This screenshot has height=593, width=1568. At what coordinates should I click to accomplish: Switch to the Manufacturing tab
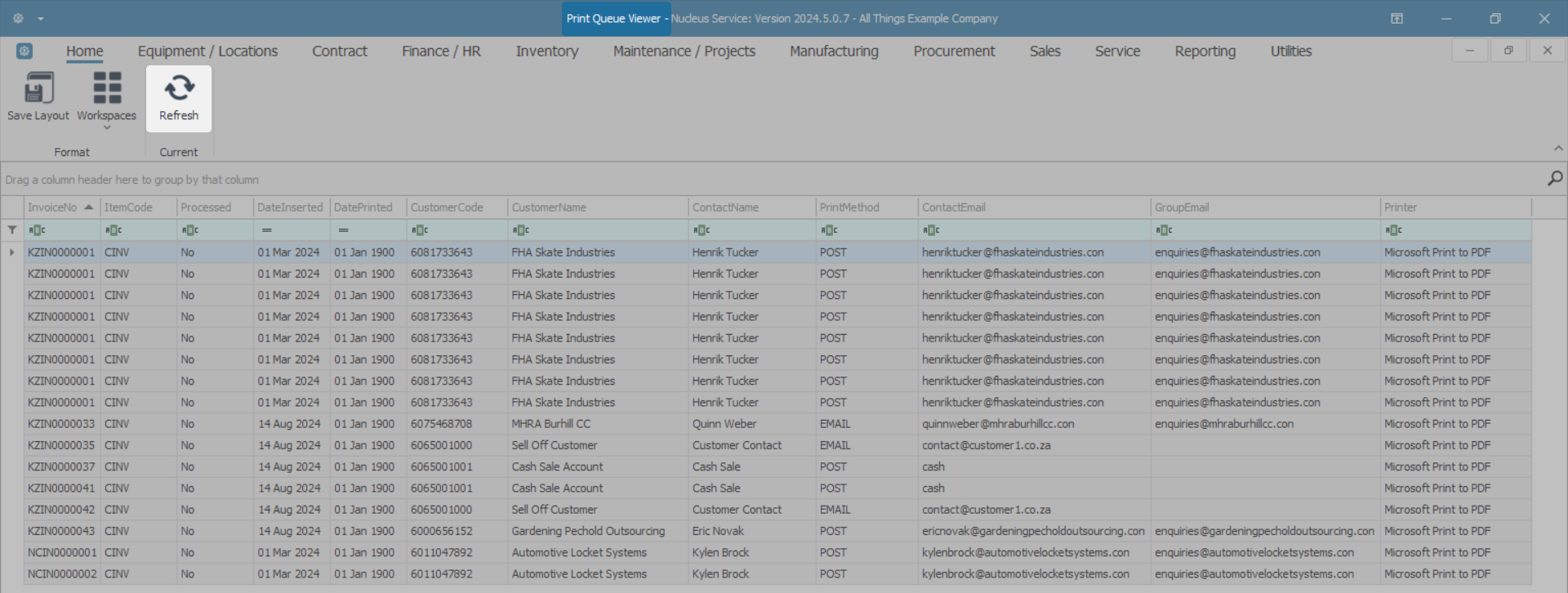[x=834, y=51]
